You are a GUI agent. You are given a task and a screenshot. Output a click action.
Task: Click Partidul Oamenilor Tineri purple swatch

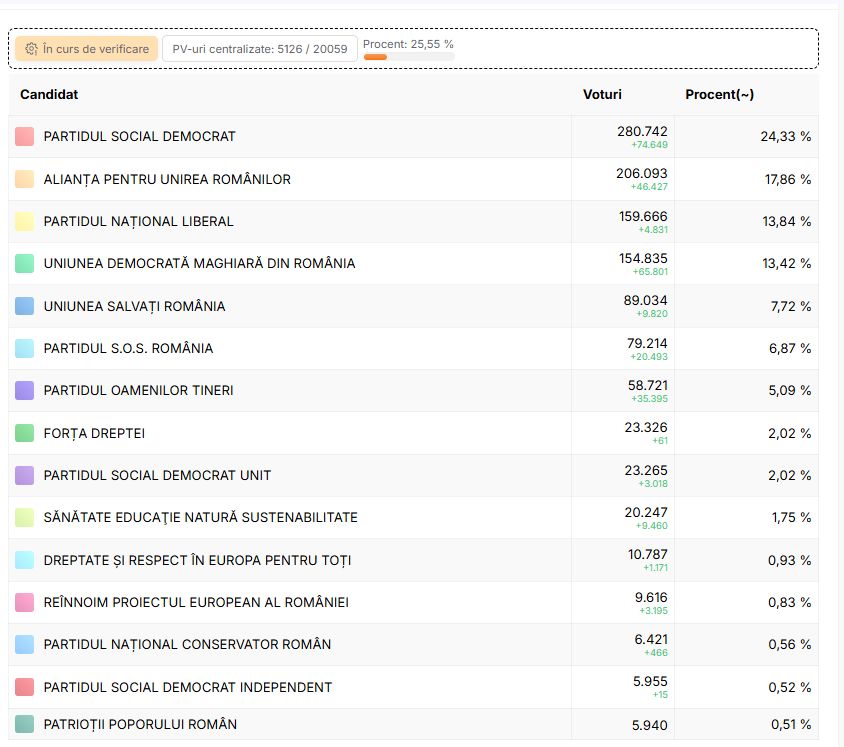click(25, 390)
